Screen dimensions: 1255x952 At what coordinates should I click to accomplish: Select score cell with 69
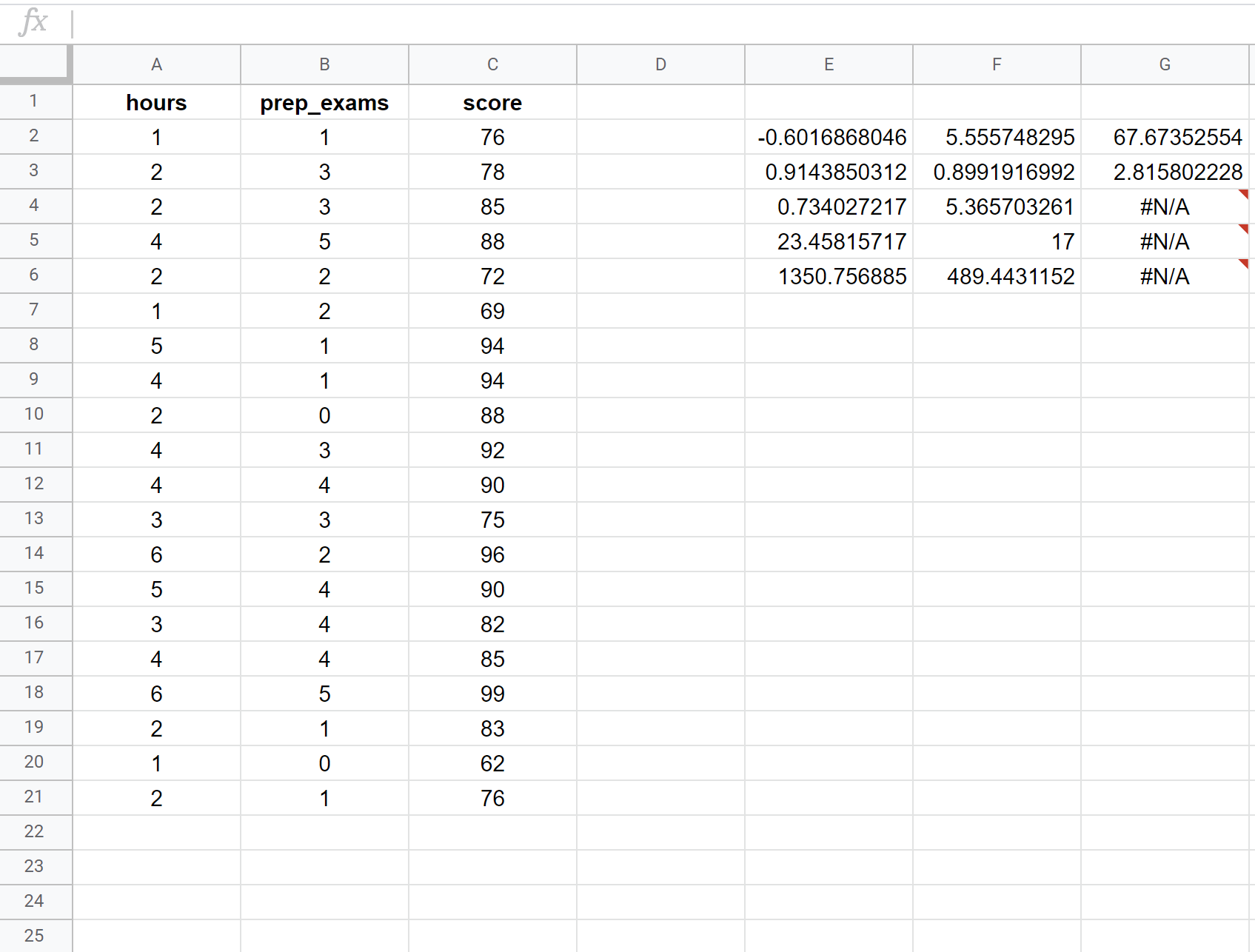[492, 311]
